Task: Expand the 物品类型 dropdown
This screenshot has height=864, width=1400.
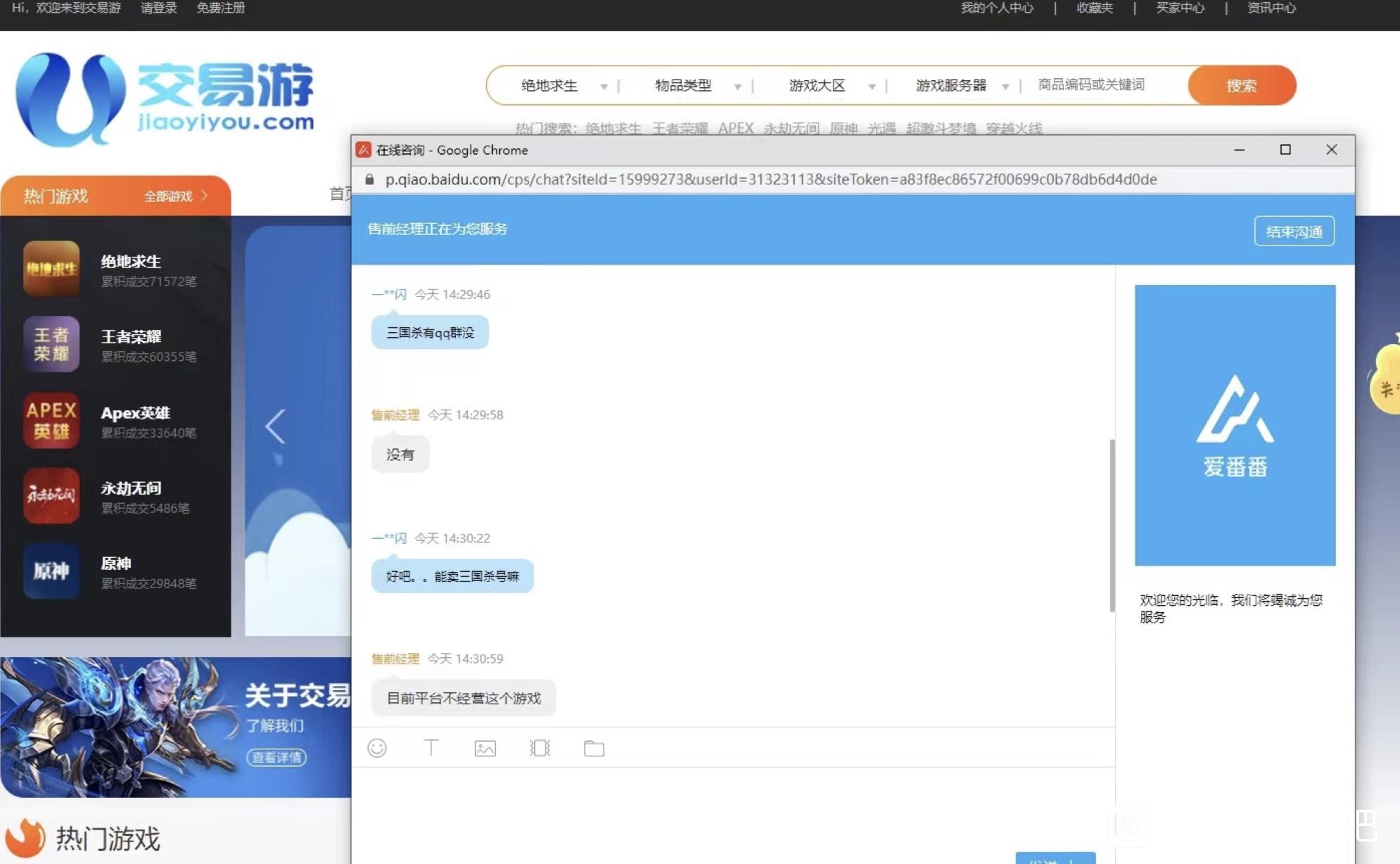Action: [696, 86]
